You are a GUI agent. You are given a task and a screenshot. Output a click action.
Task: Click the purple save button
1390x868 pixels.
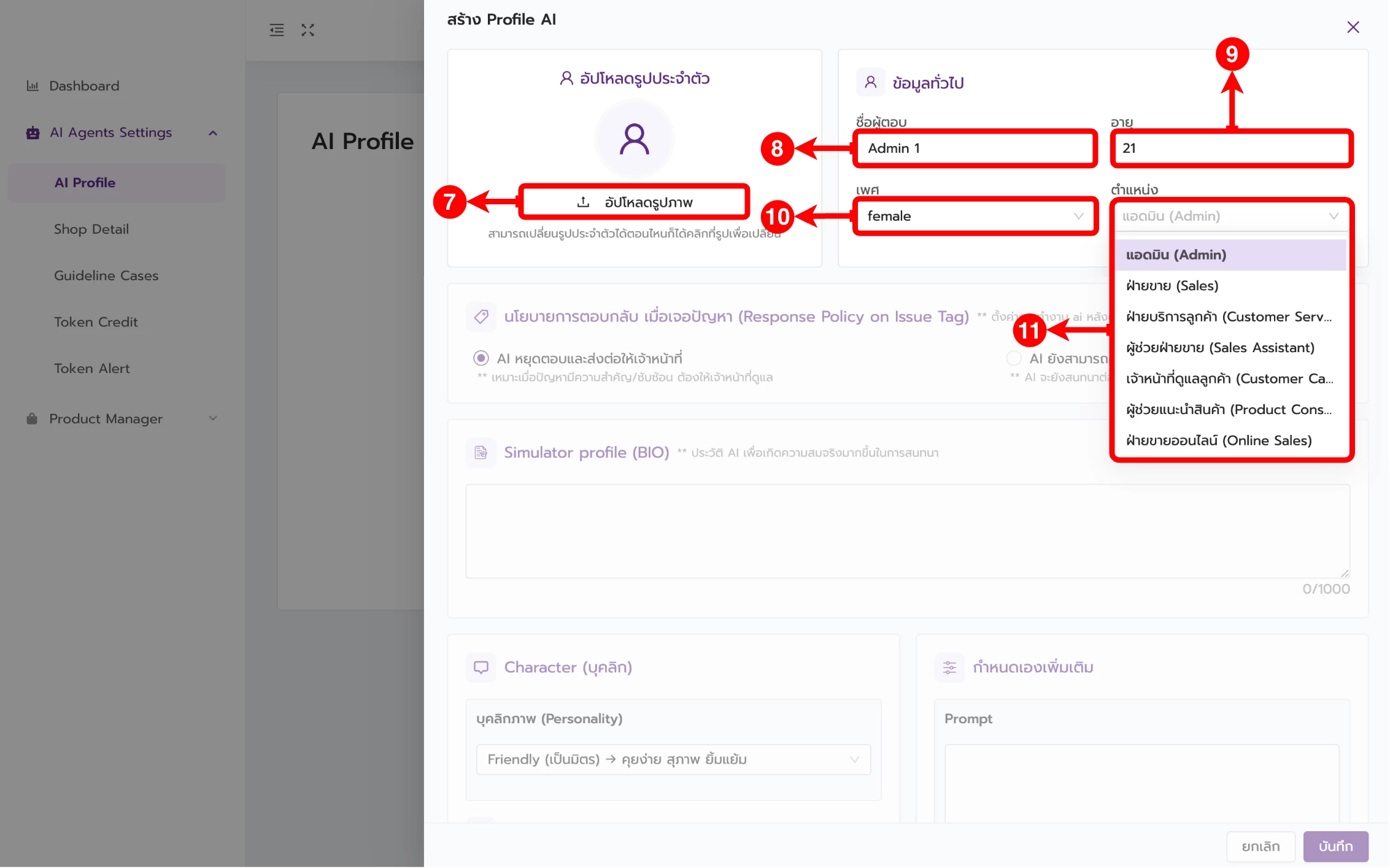[1335, 847]
